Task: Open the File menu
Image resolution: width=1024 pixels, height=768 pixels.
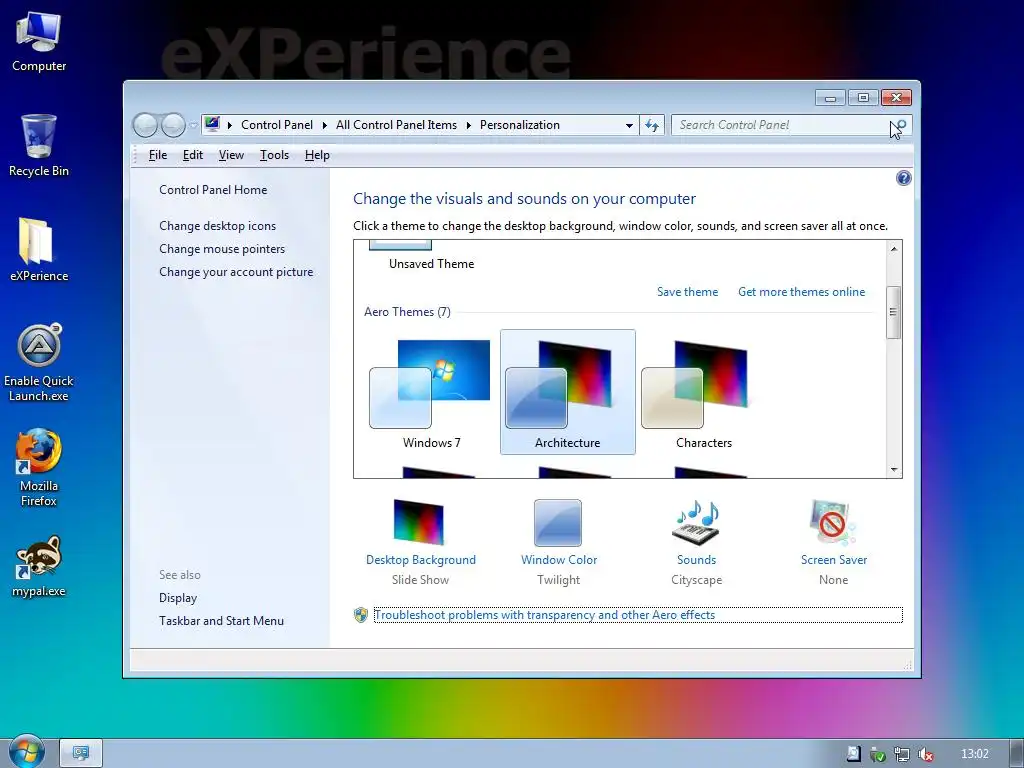Action: pyautogui.click(x=157, y=155)
